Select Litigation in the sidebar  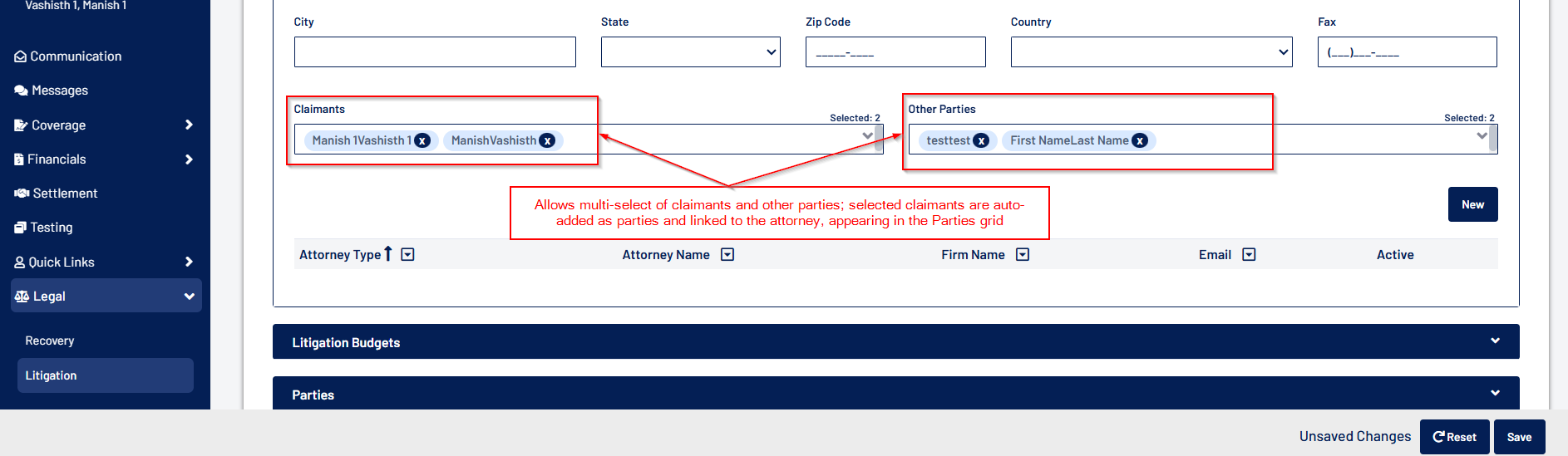(52, 375)
